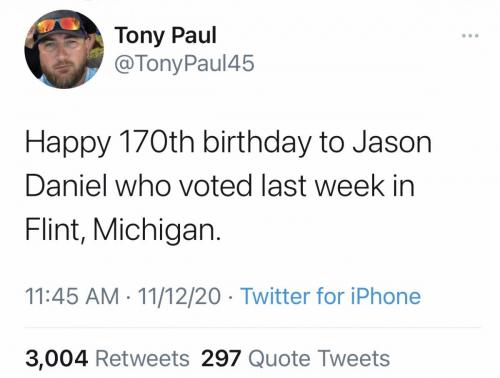Click the sunglasses in the profile avatar
The image size is (500, 378).
tap(59, 25)
